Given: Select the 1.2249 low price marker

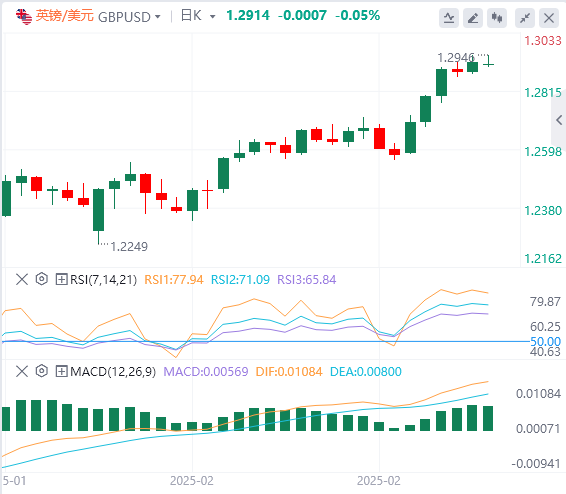Looking at the screenshot, I should [x=129, y=247].
